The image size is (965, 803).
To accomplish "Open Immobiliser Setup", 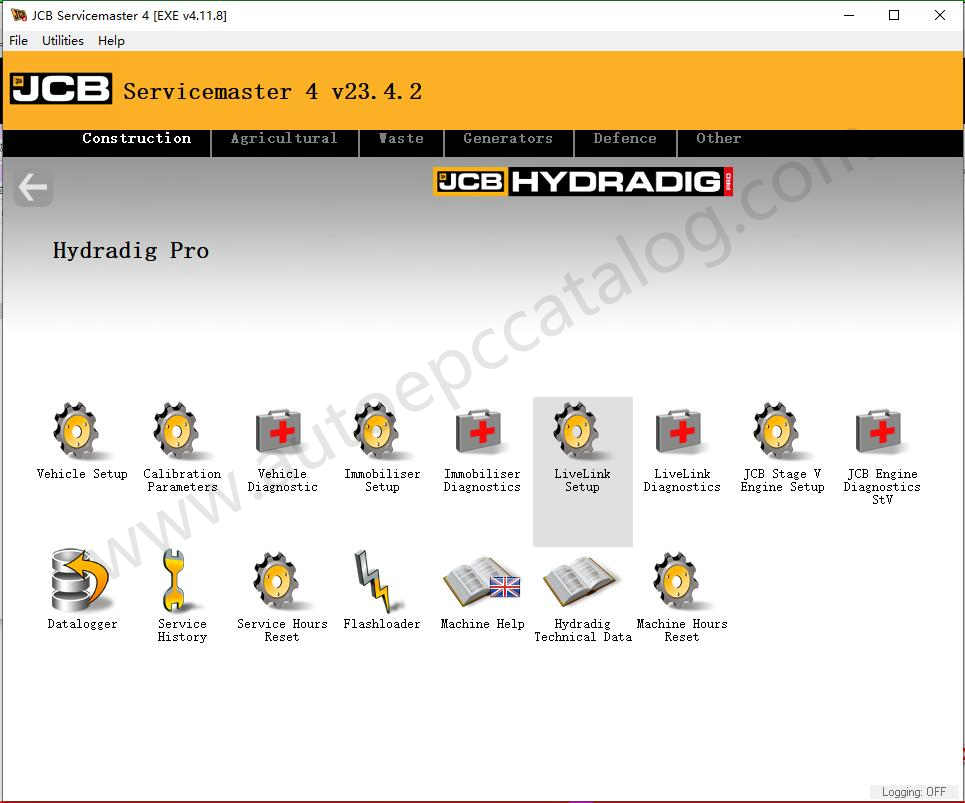I will 381,433.
